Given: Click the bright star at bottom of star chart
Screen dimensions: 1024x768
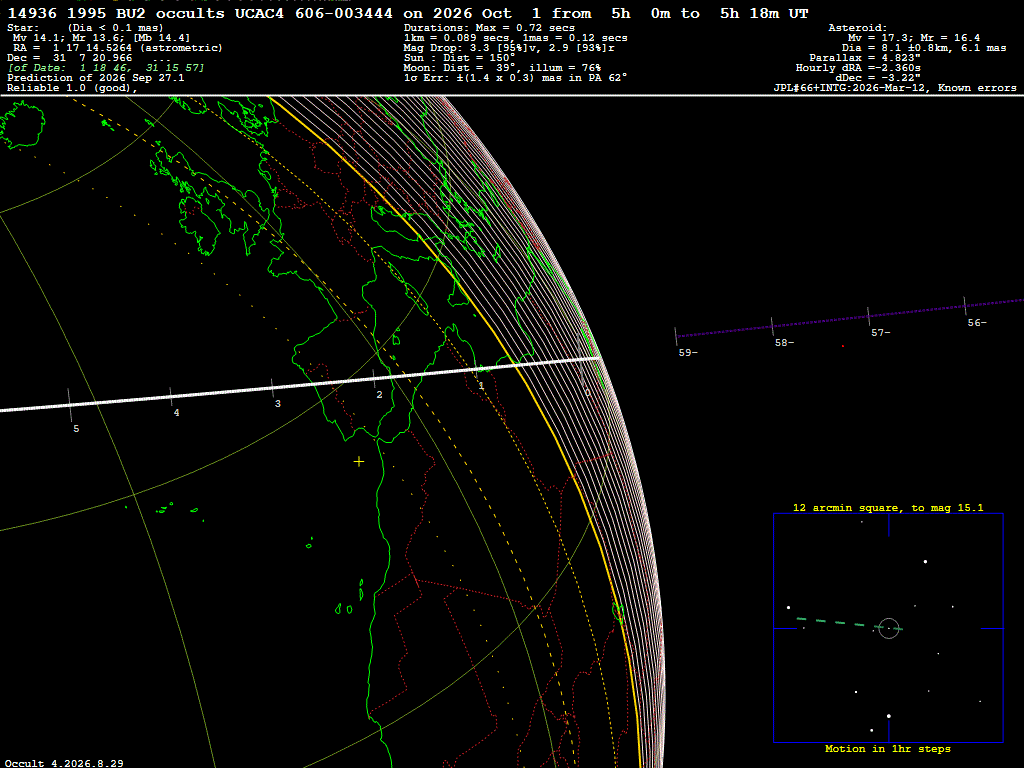Looking at the screenshot, I should click(x=889, y=716).
